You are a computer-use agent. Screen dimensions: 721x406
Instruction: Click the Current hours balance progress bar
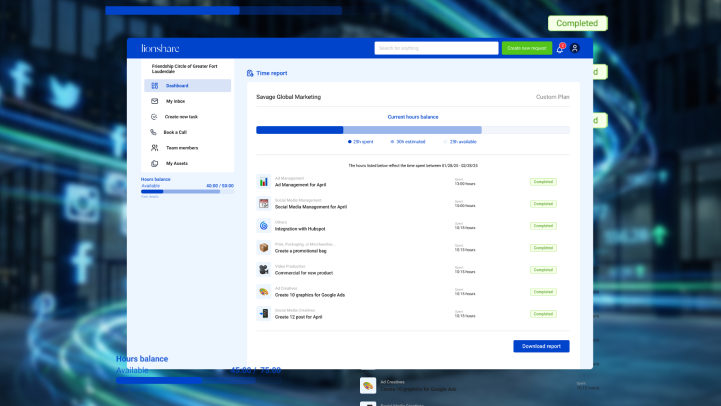coord(412,130)
